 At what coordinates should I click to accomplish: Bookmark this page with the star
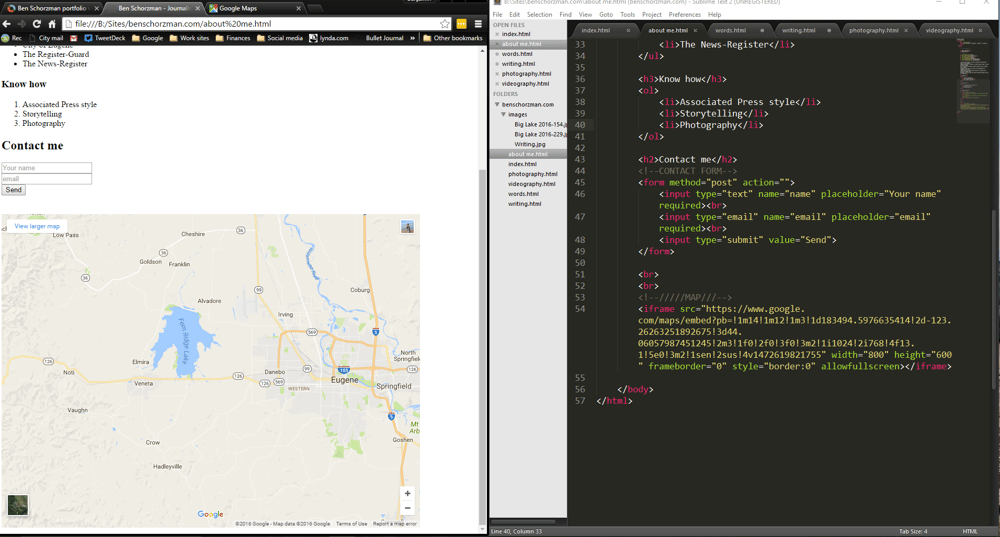445,24
